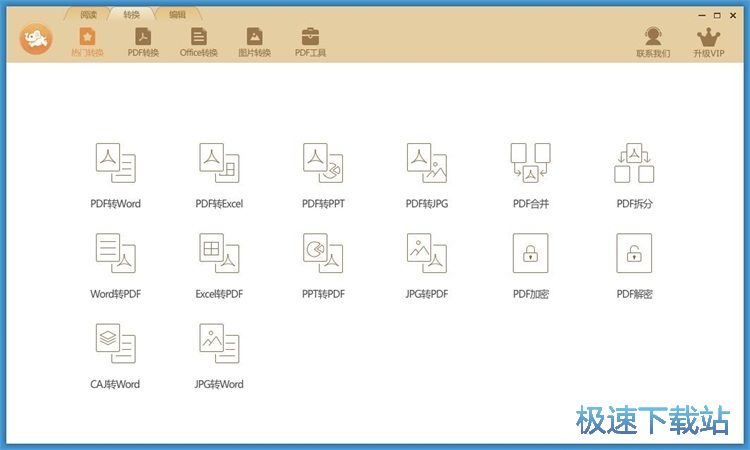Screen dimensions: 750x450
Task: Open the PDF工具 toolbox category
Action: (310, 42)
